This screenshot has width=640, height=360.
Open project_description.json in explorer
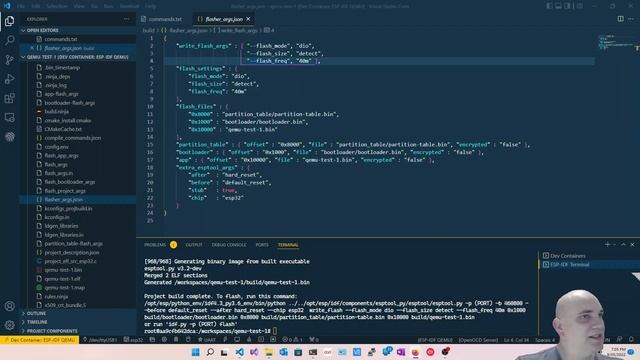click(x=78, y=252)
